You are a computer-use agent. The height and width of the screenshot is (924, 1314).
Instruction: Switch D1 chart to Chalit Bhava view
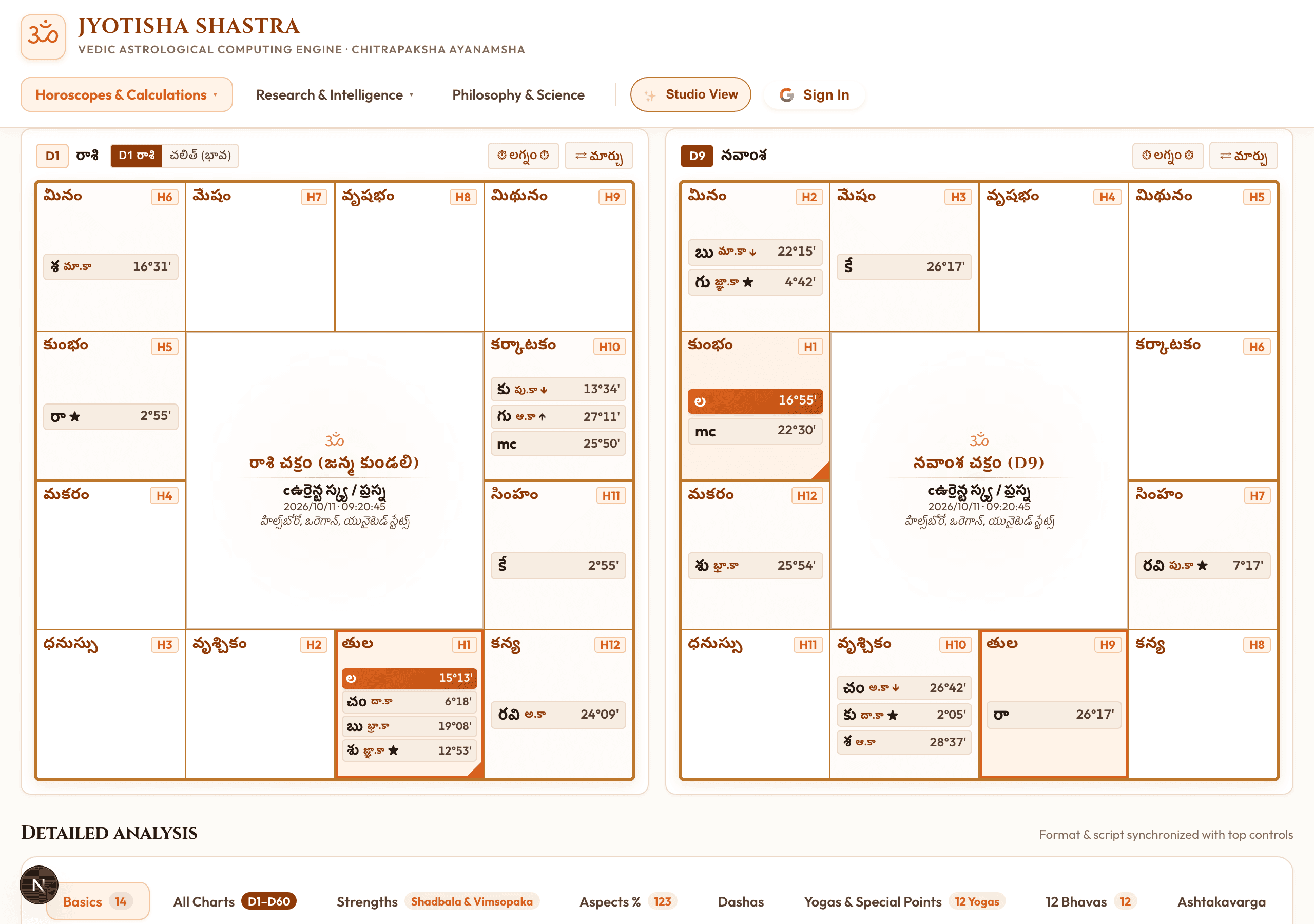pyautogui.click(x=200, y=156)
